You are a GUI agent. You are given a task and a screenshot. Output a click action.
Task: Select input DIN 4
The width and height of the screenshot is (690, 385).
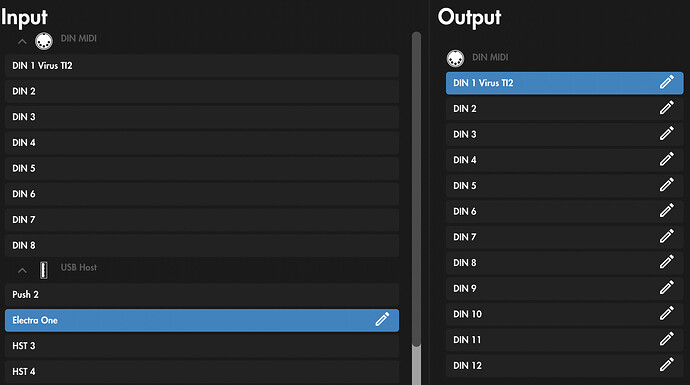pos(202,143)
